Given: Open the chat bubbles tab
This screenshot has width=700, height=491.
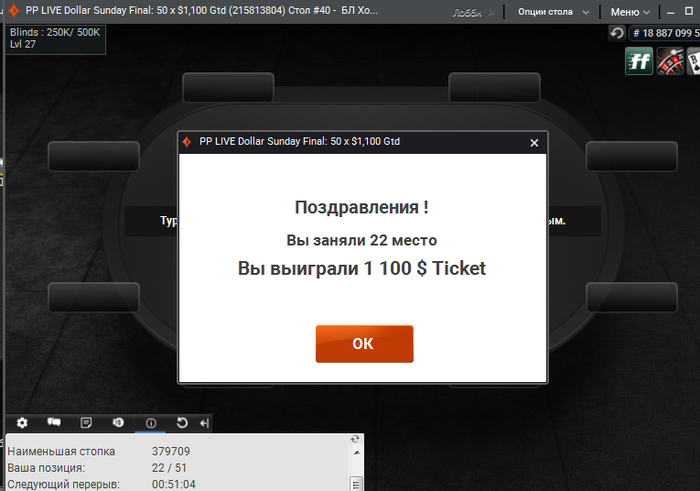Looking at the screenshot, I should 54,423.
